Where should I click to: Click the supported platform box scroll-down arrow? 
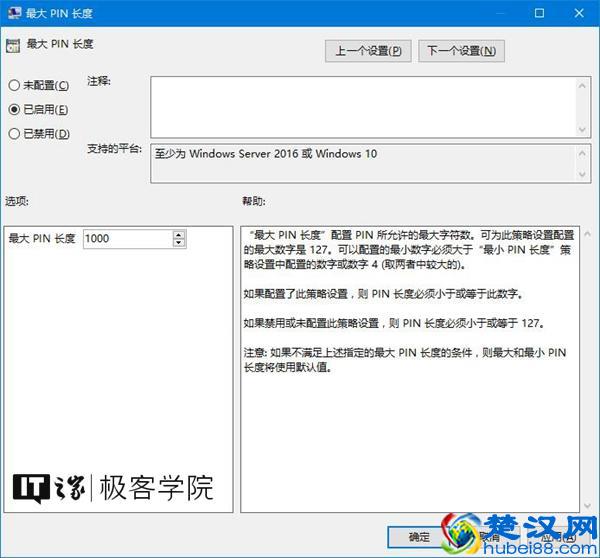(x=582, y=174)
